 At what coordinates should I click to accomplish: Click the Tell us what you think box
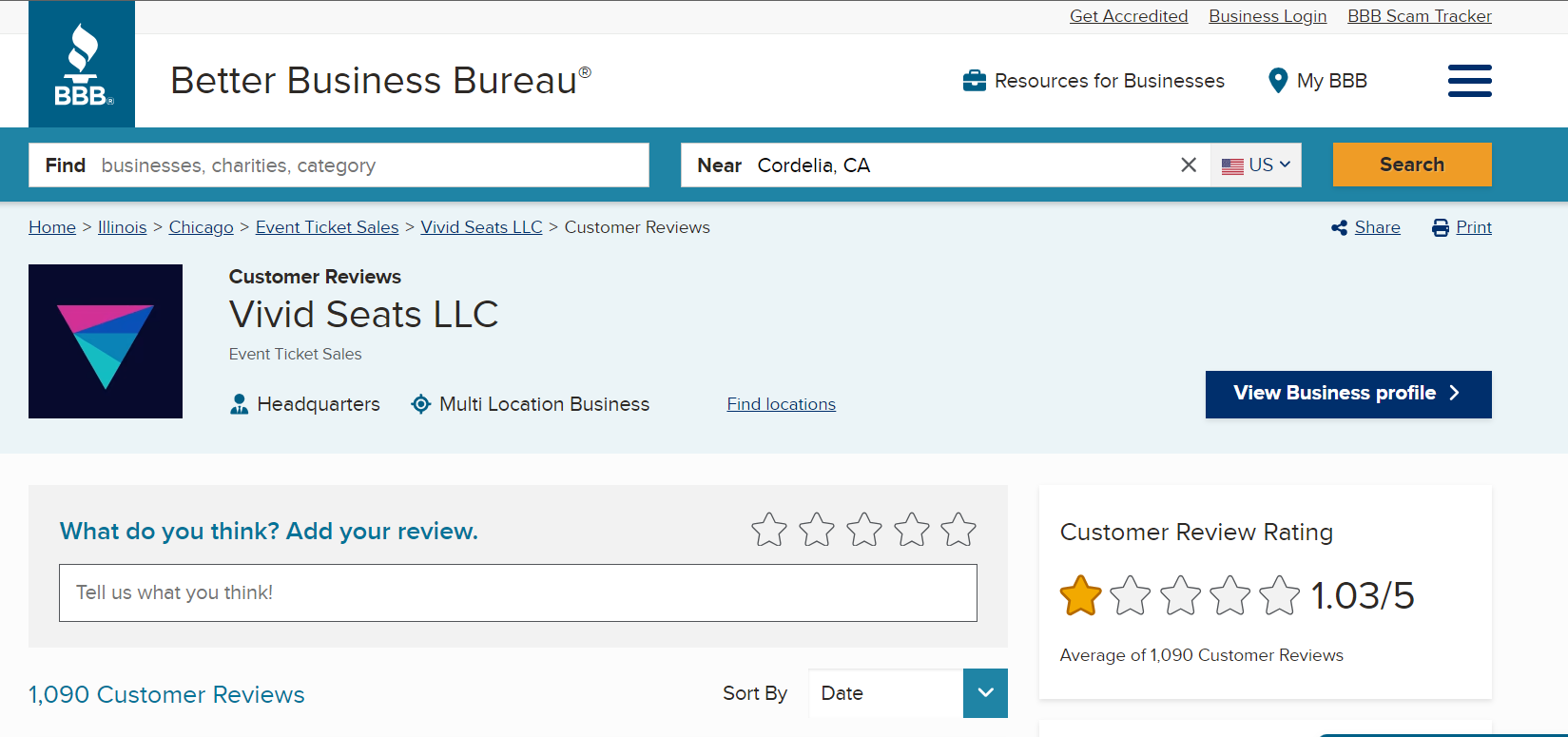pos(518,593)
